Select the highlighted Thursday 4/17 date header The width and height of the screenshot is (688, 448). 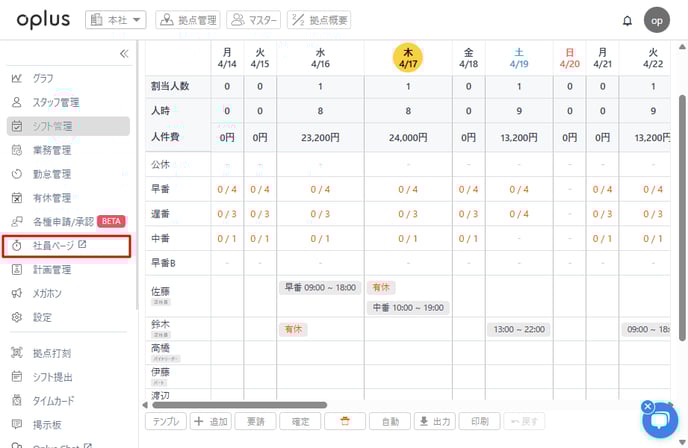pos(408,56)
